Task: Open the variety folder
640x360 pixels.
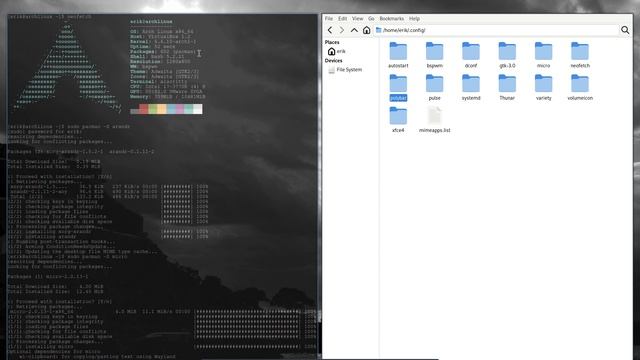Action: 543,87
